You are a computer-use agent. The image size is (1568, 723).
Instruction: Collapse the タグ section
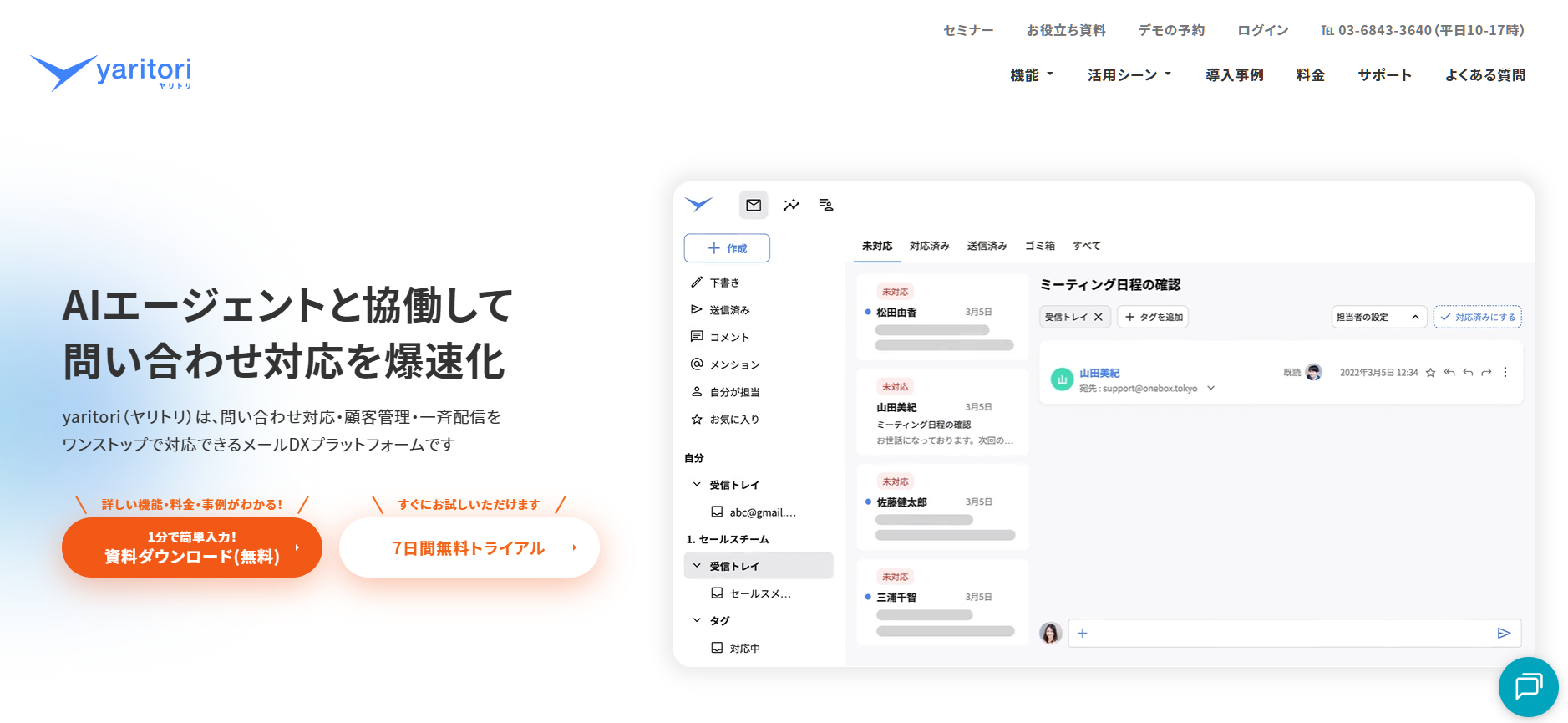697,620
